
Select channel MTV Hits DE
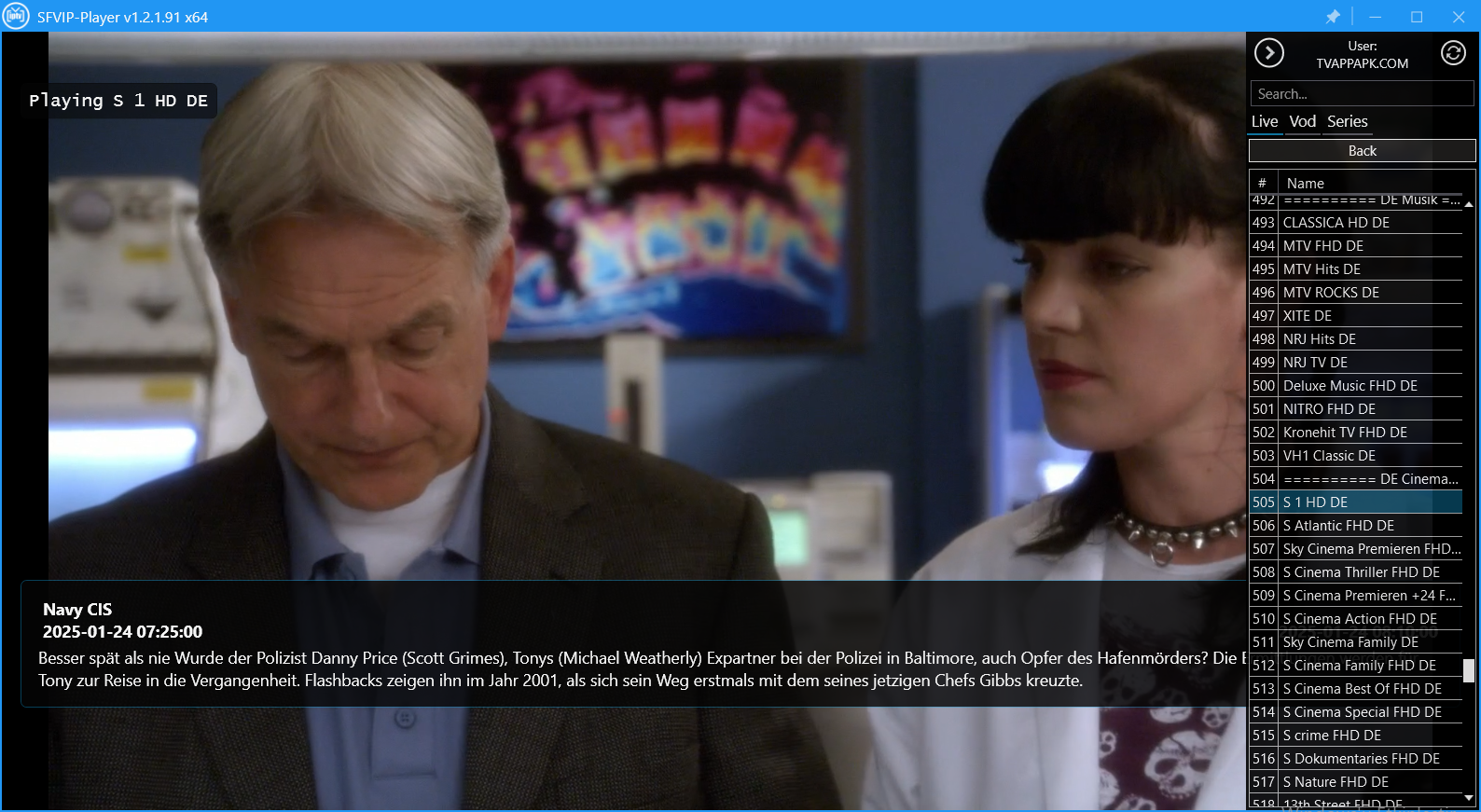(1356, 269)
